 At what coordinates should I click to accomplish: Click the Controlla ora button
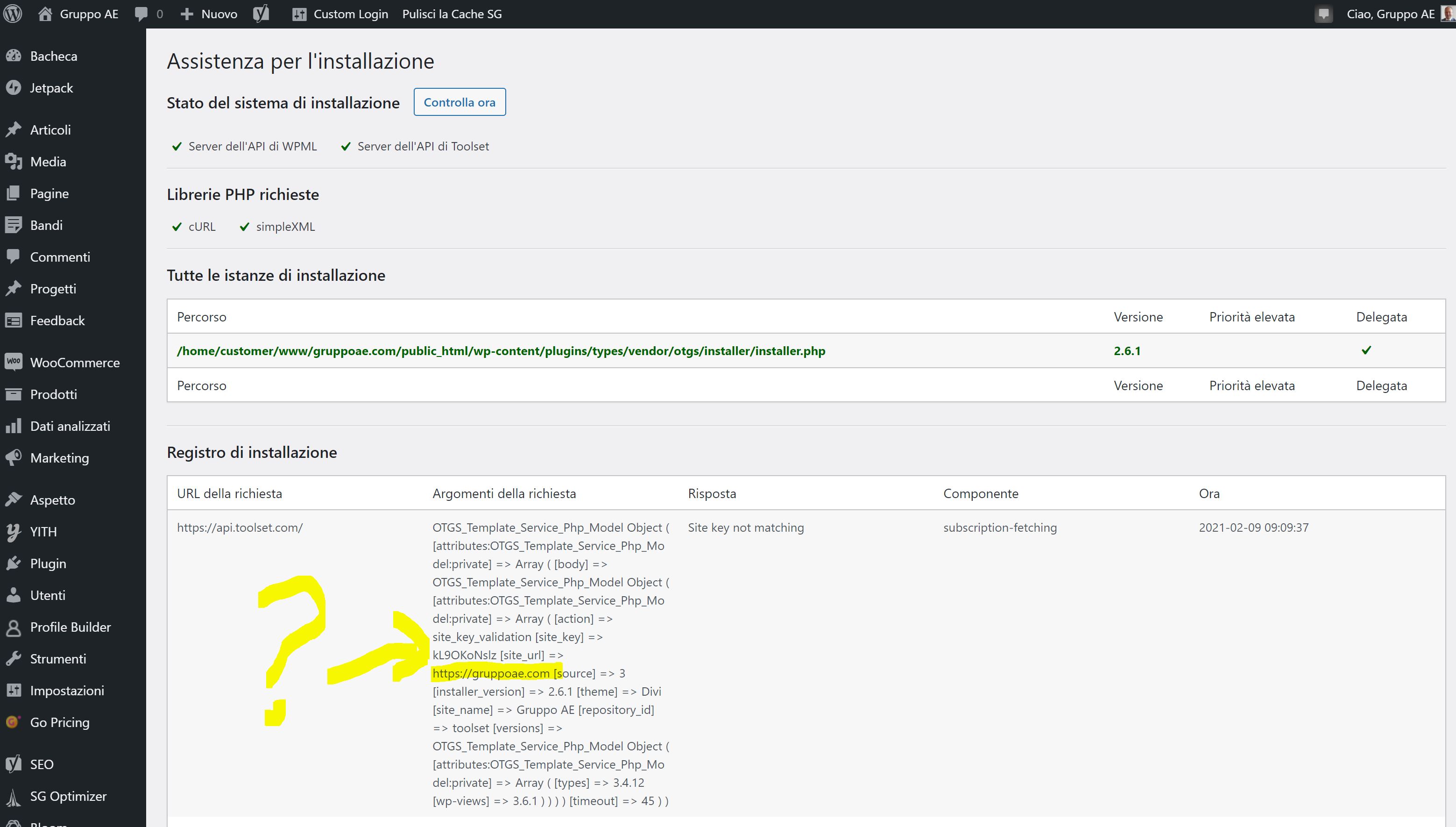tap(459, 102)
